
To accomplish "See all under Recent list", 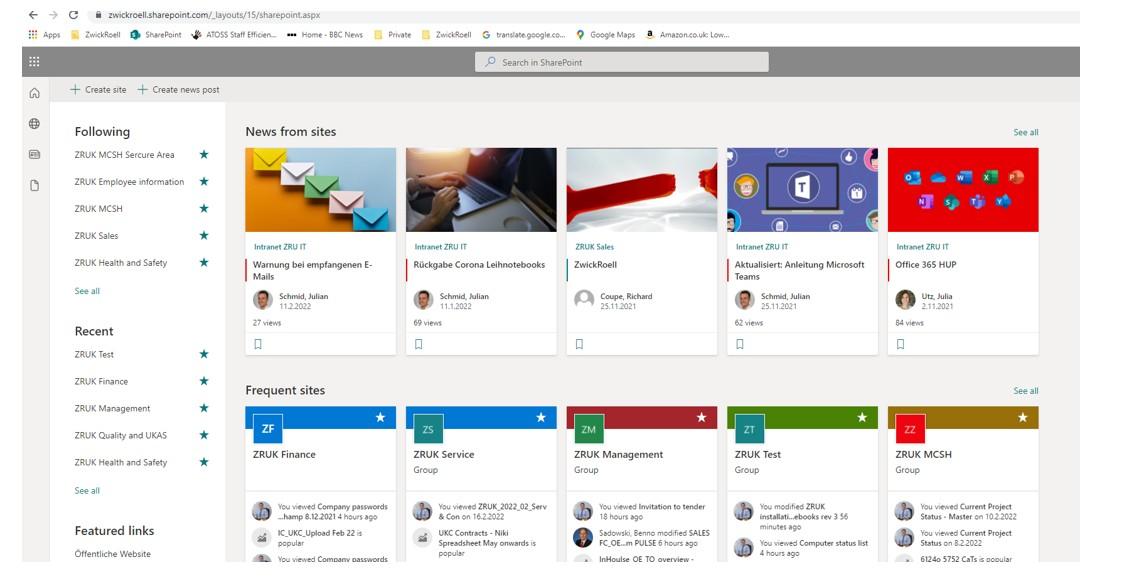I will pyautogui.click(x=87, y=491).
